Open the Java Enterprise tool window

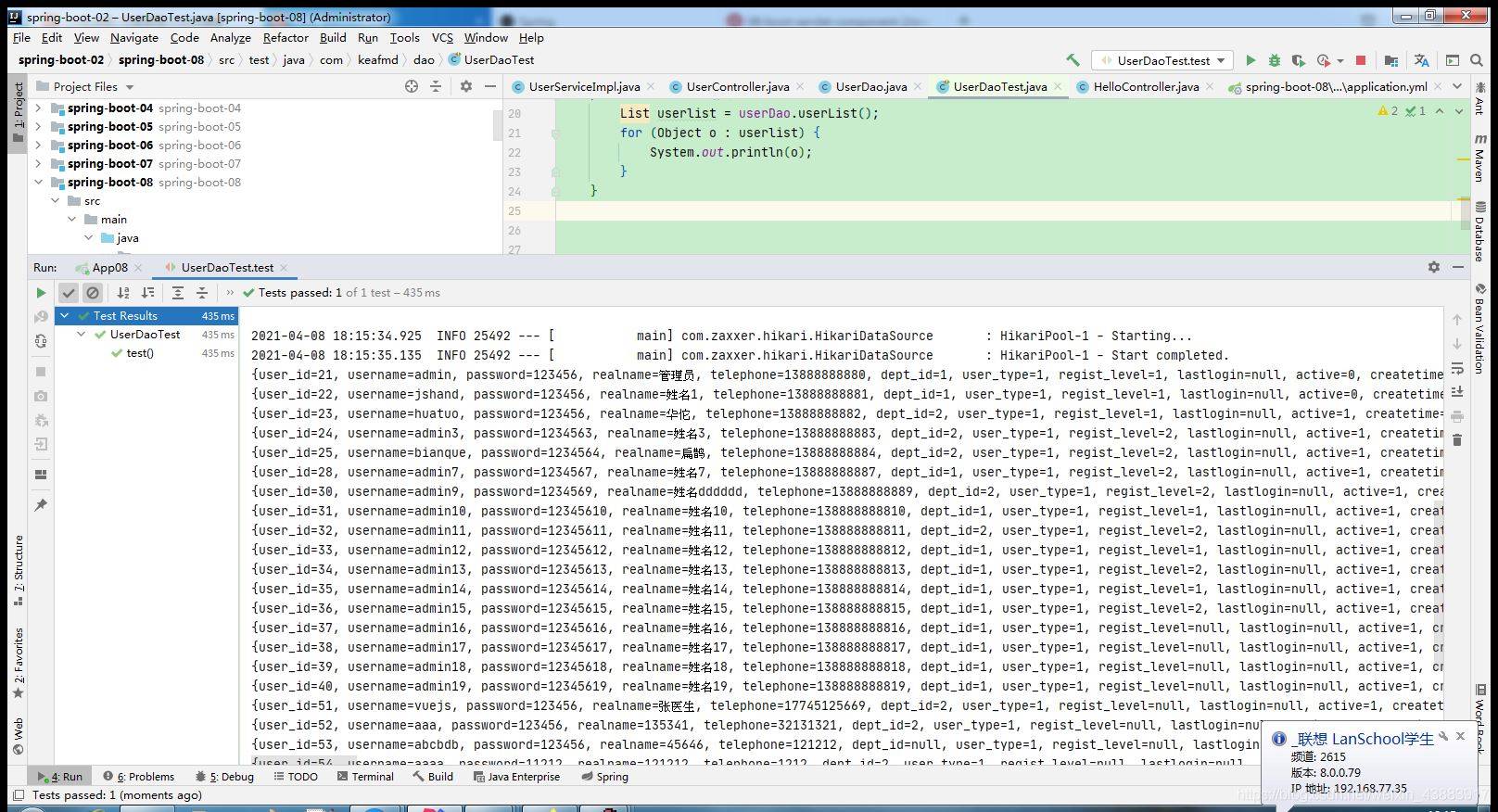pyautogui.click(x=515, y=777)
